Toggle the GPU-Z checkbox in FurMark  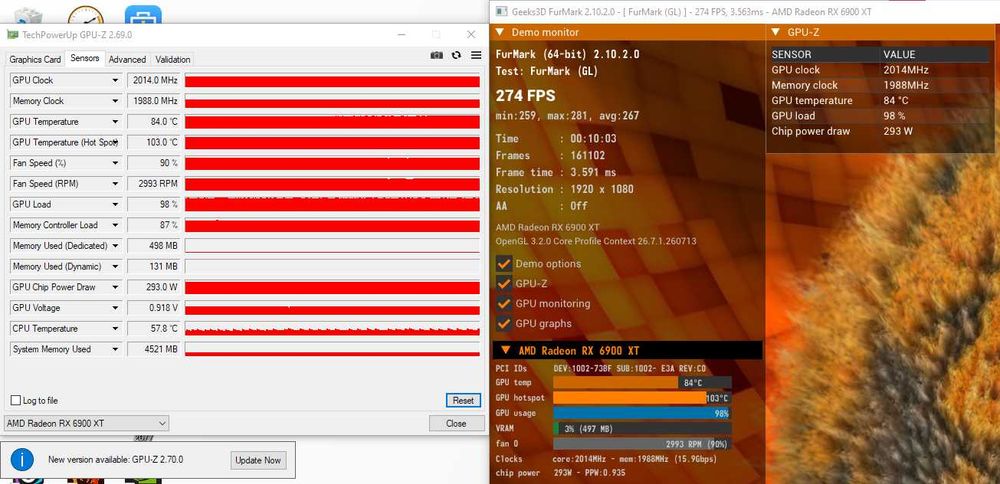point(504,283)
